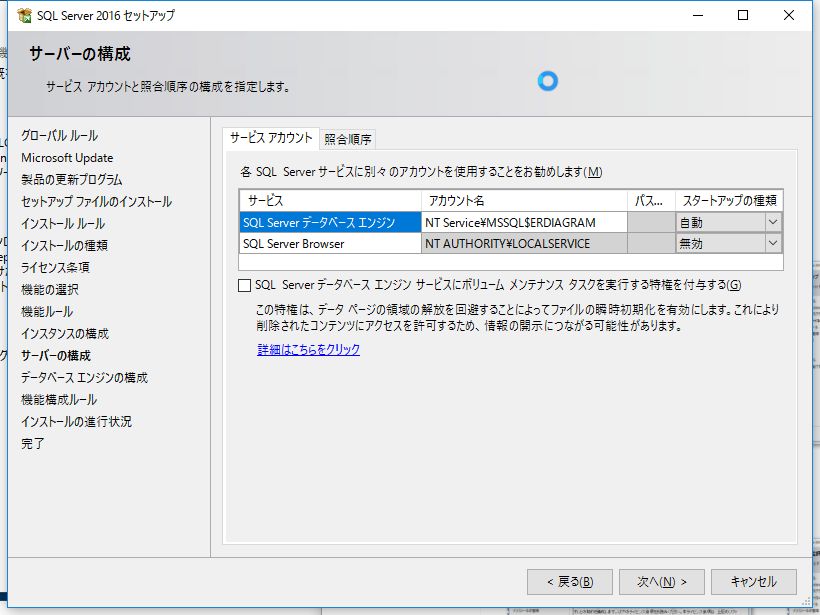The height and width of the screenshot is (615, 820).
Task: Switch to the 照合順序 tab
Action: pyautogui.click(x=348, y=139)
